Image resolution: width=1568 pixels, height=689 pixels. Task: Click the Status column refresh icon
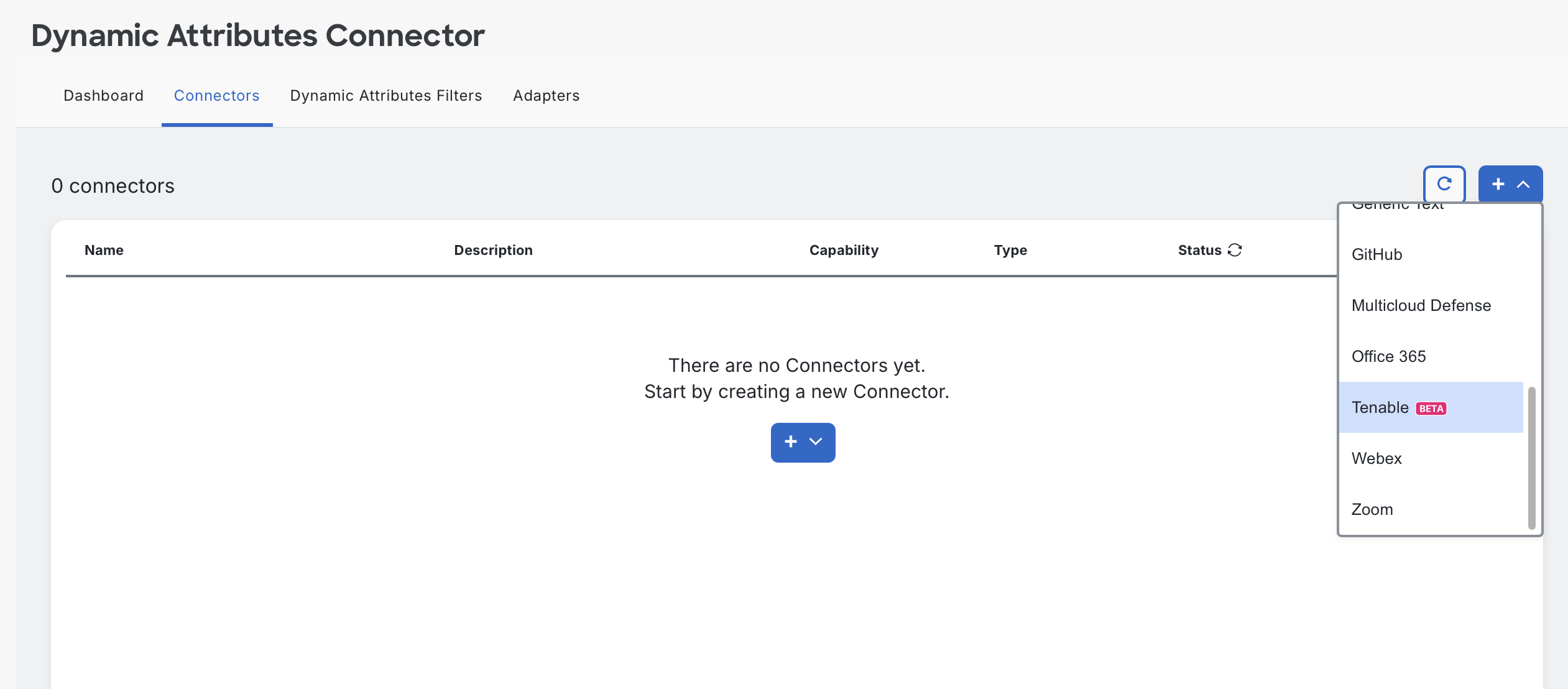[x=1235, y=250]
